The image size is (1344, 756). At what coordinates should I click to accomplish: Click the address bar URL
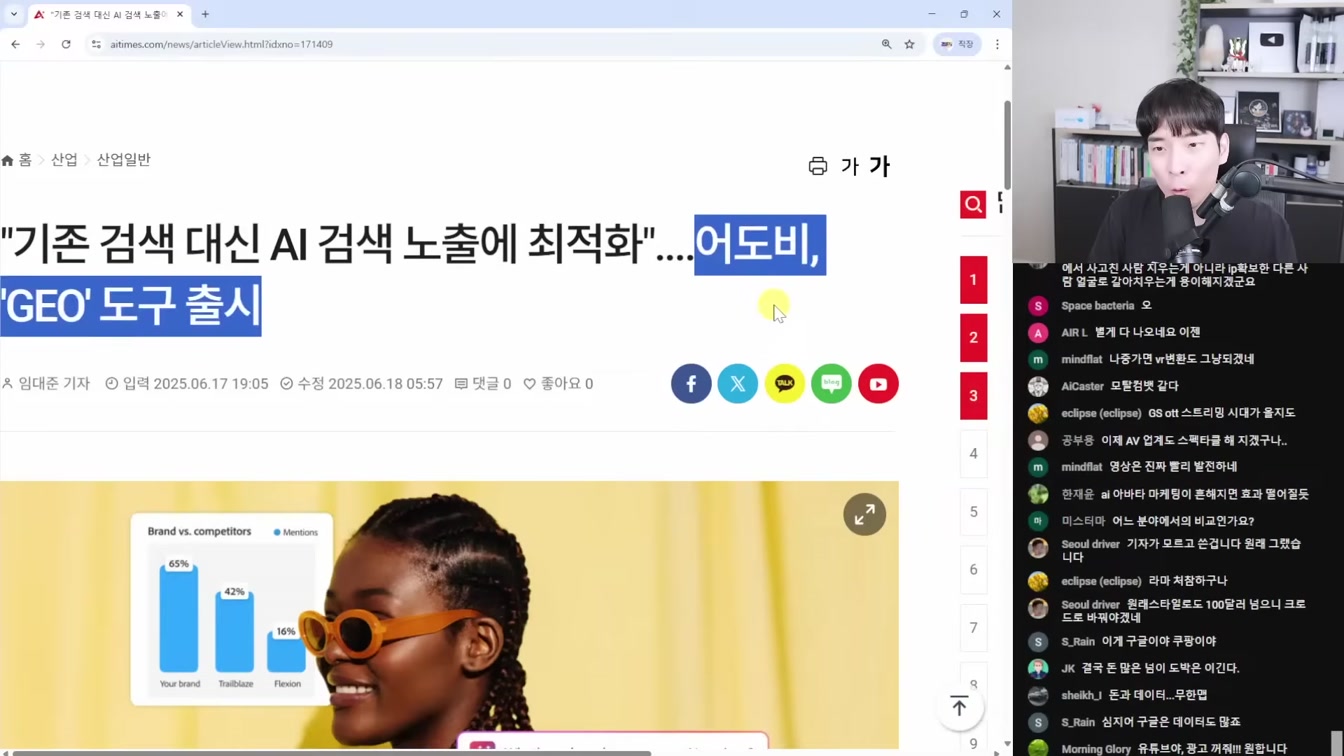[x=221, y=44]
